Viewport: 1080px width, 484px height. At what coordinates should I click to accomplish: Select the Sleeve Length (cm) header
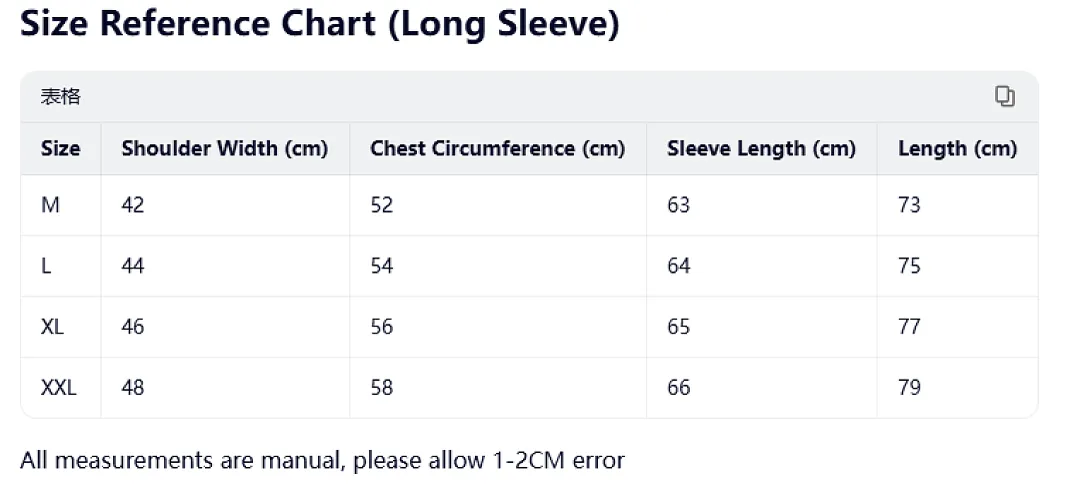click(761, 149)
